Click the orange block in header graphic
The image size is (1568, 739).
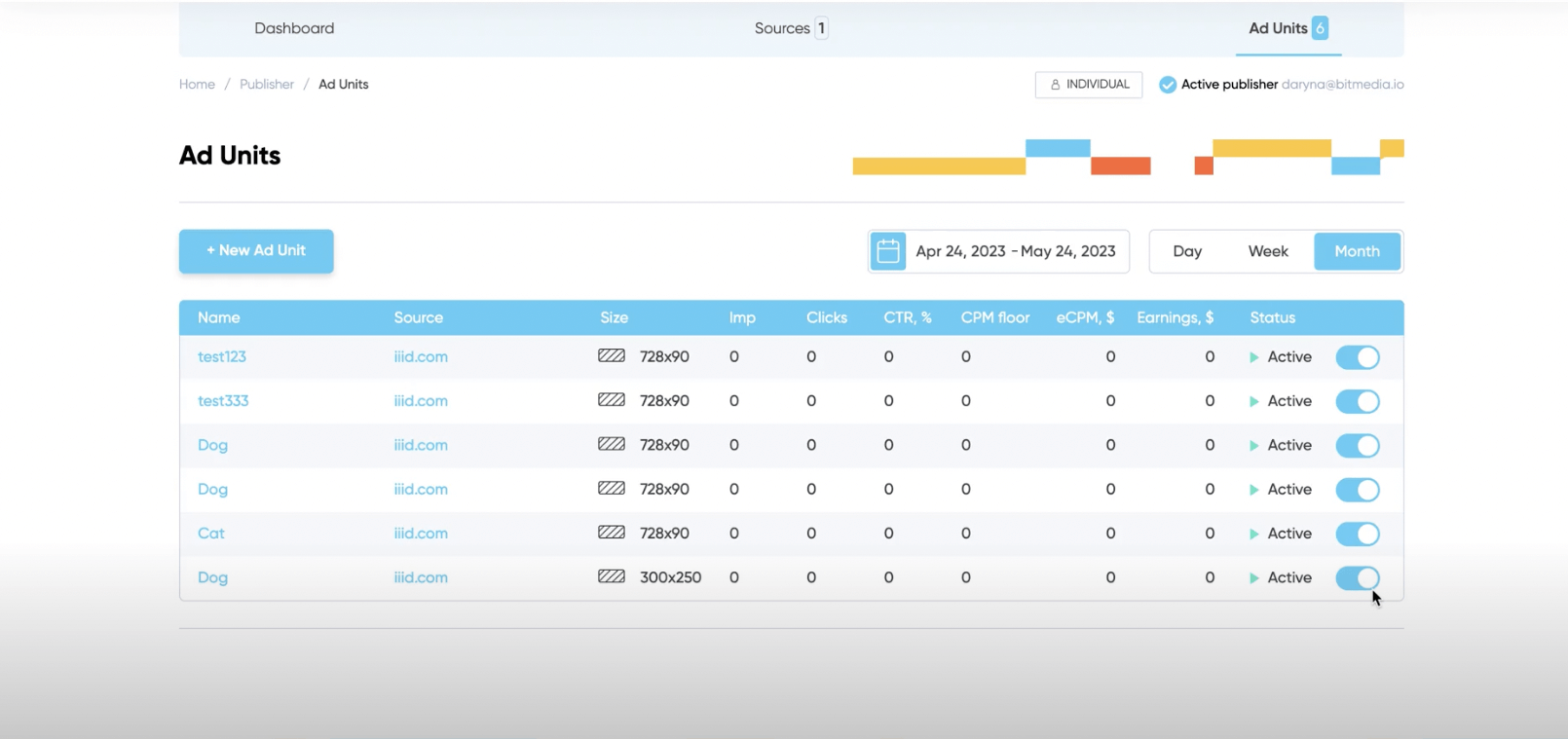tap(1120, 166)
